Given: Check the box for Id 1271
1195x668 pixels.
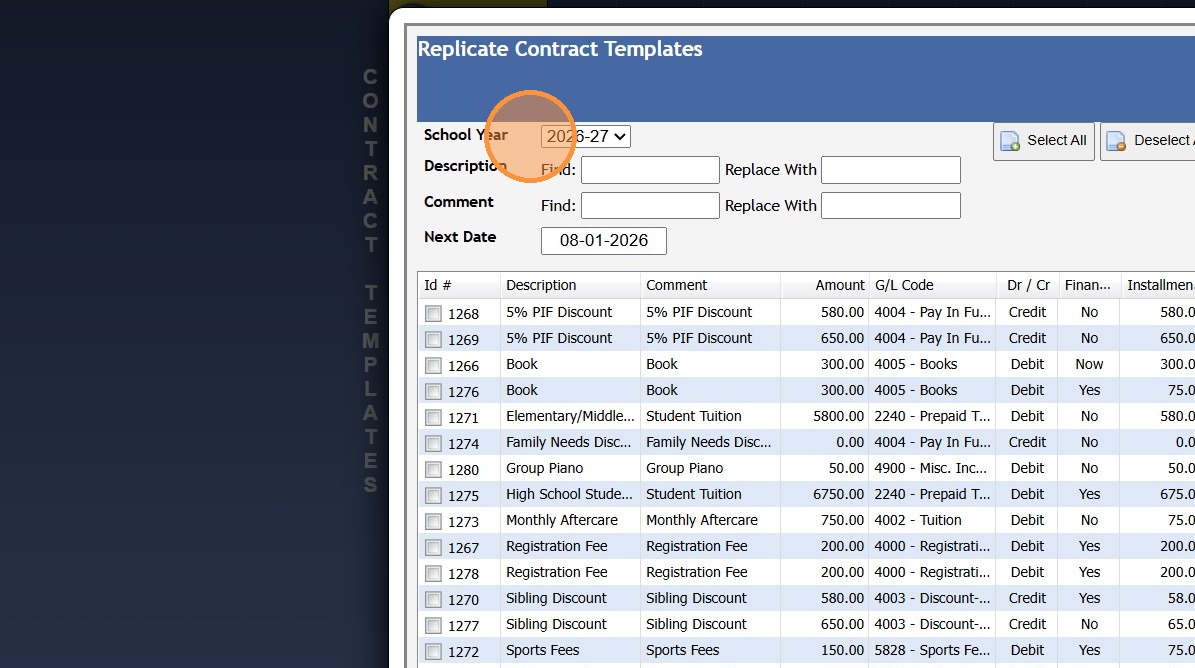Looking at the screenshot, I should point(433,417).
